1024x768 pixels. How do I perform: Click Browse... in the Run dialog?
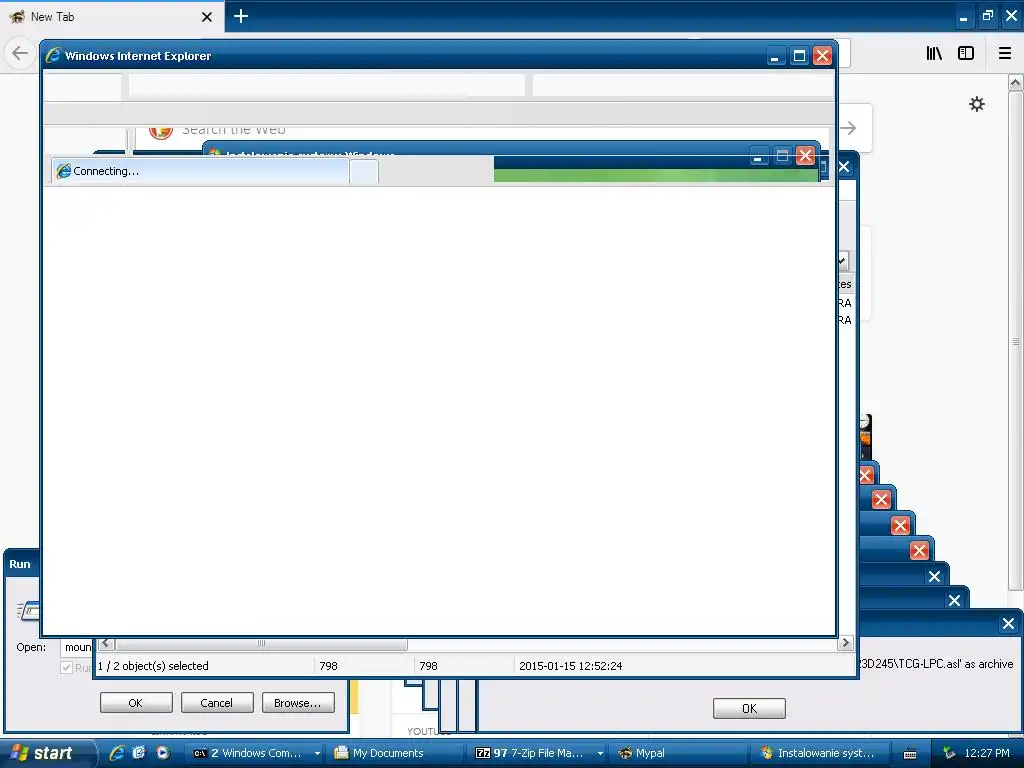[x=298, y=703]
